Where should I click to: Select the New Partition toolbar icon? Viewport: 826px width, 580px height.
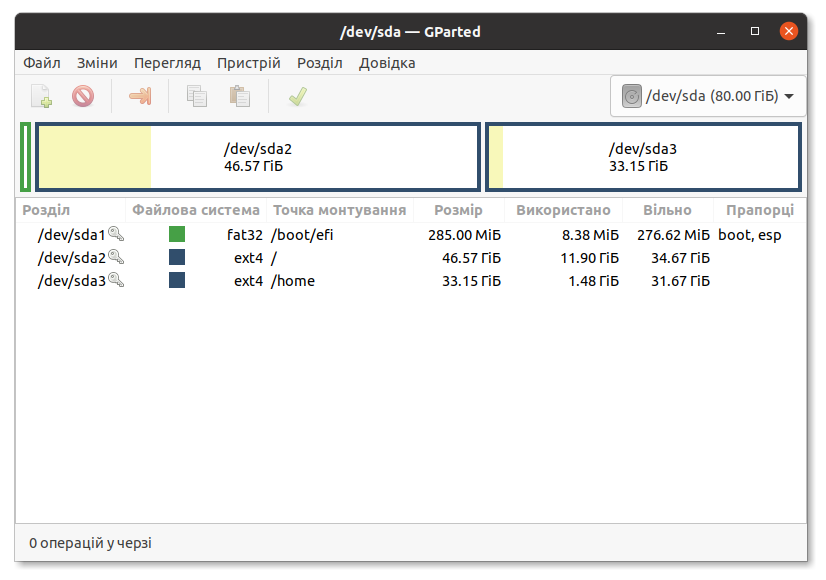40,96
